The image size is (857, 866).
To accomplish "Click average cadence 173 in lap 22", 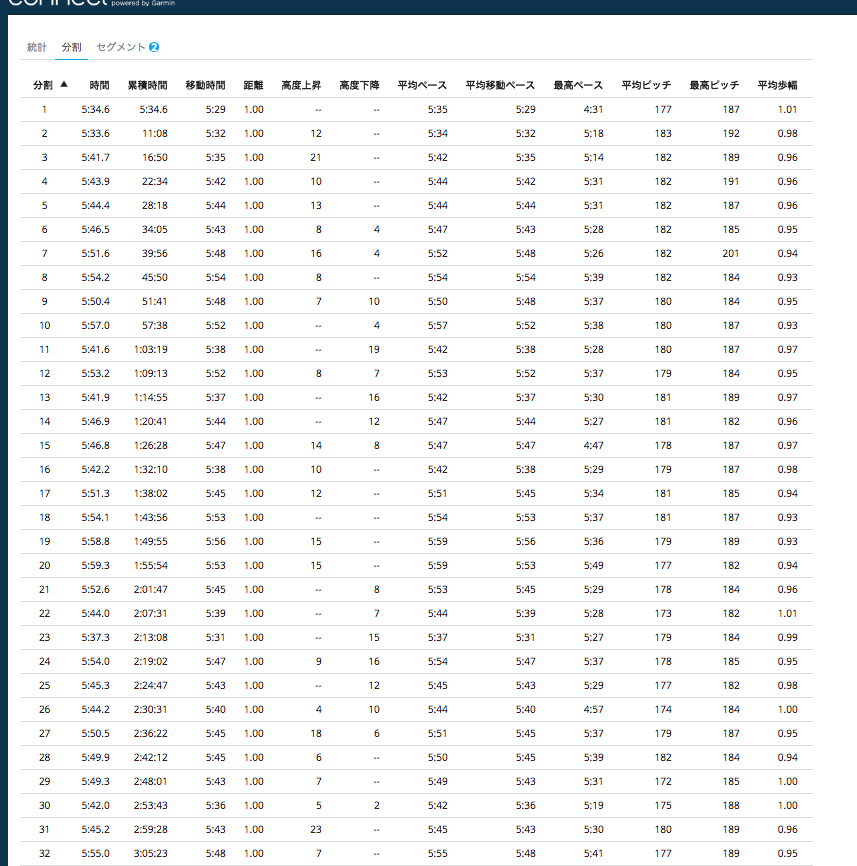I will coord(663,614).
